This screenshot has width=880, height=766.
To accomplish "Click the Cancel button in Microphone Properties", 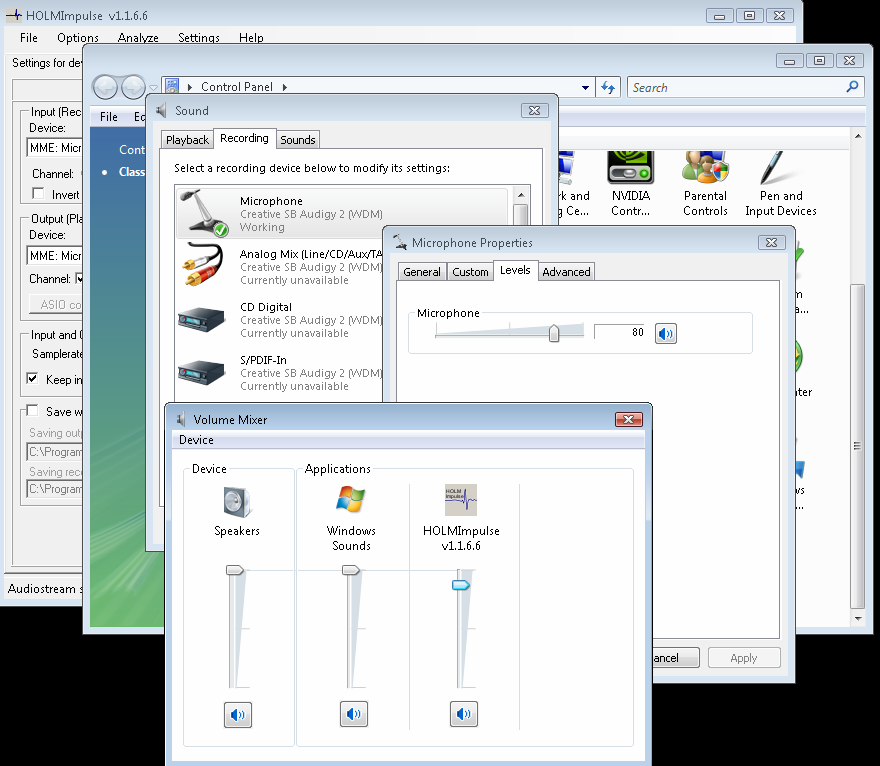I will tap(675, 658).
